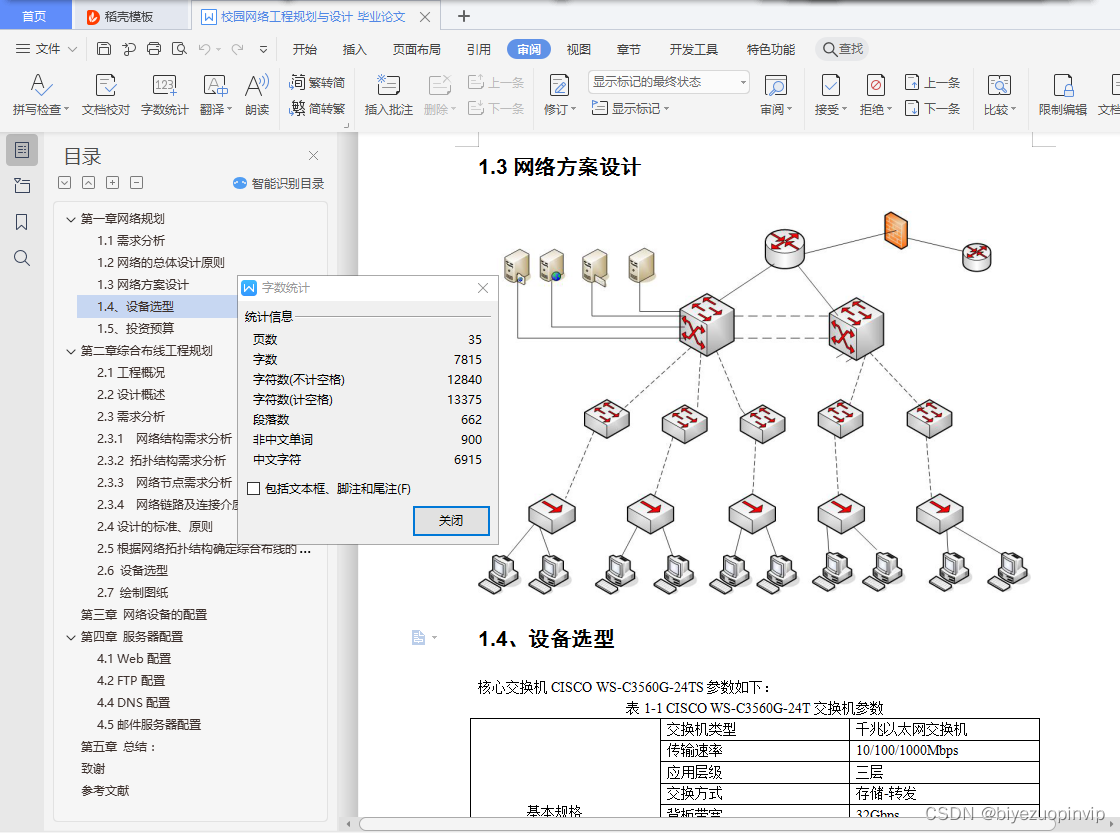Click the print preview icon
This screenshot has height=833, width=1120.
(179, 49)
